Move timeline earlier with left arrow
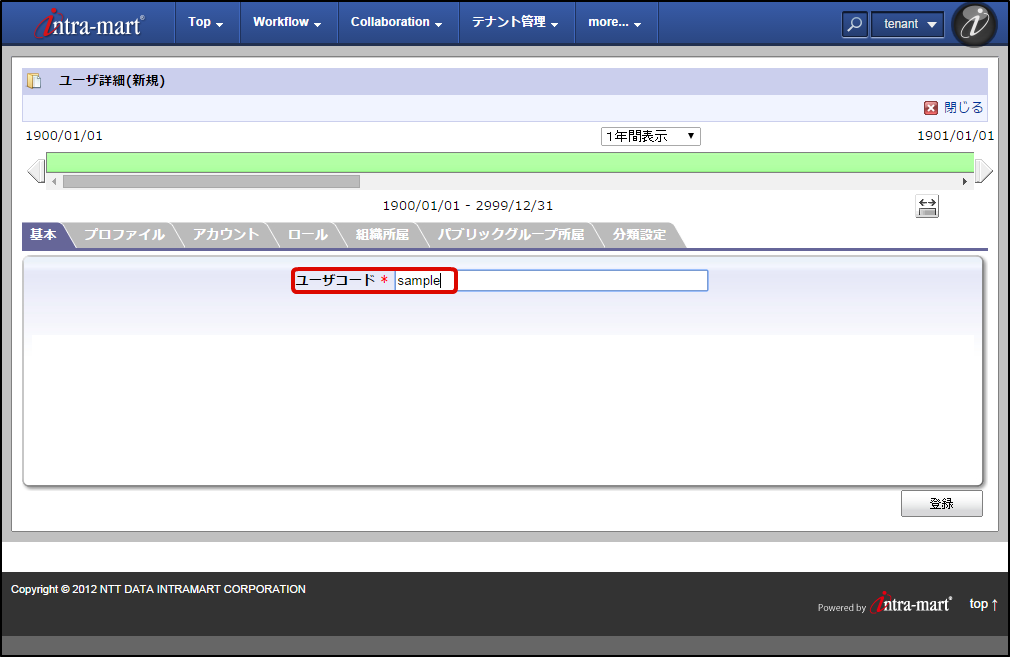Screen dimensions: 1010x657 point(36,171)
